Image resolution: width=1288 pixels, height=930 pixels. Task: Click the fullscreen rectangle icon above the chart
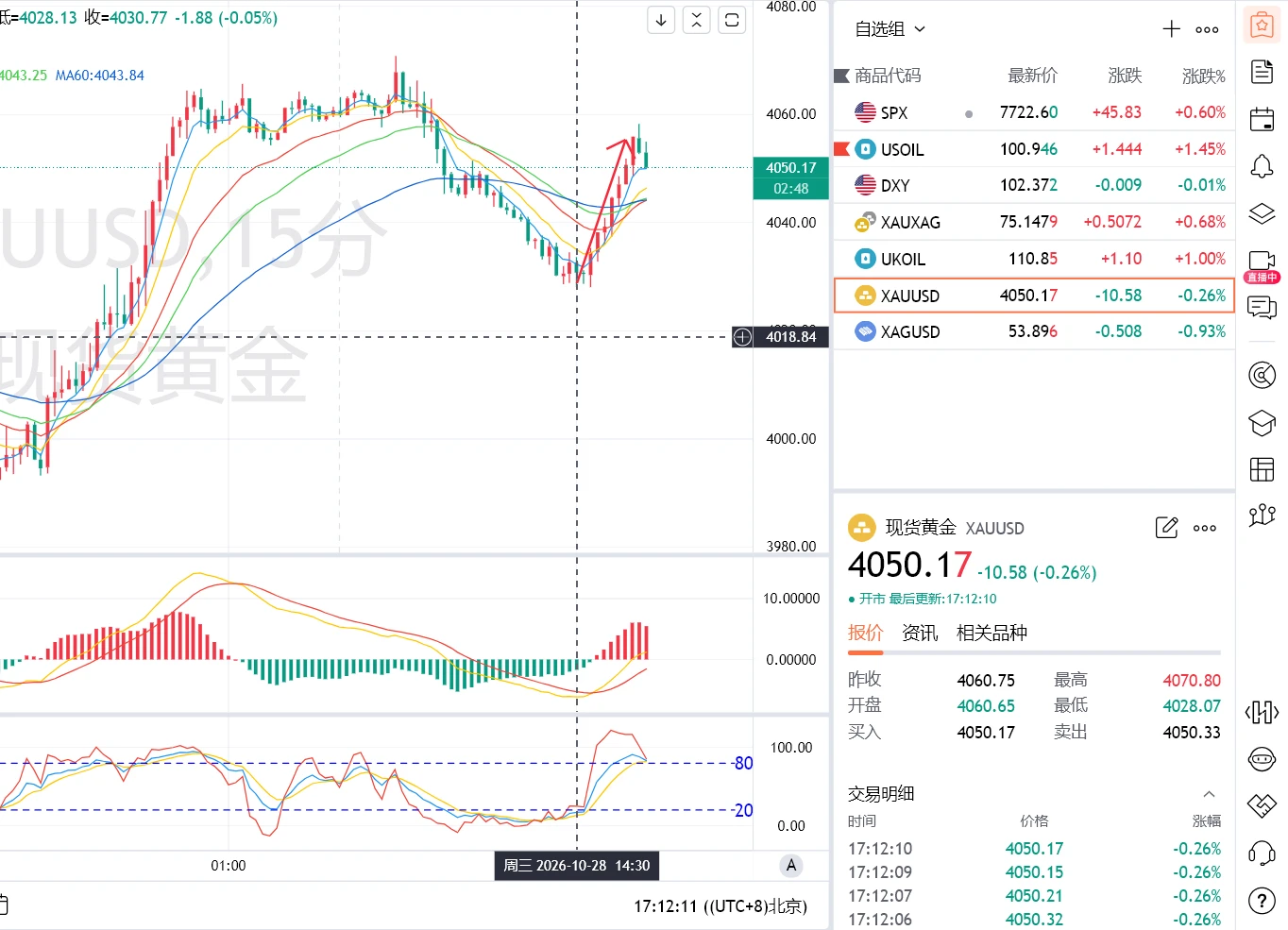click(732, 20)
